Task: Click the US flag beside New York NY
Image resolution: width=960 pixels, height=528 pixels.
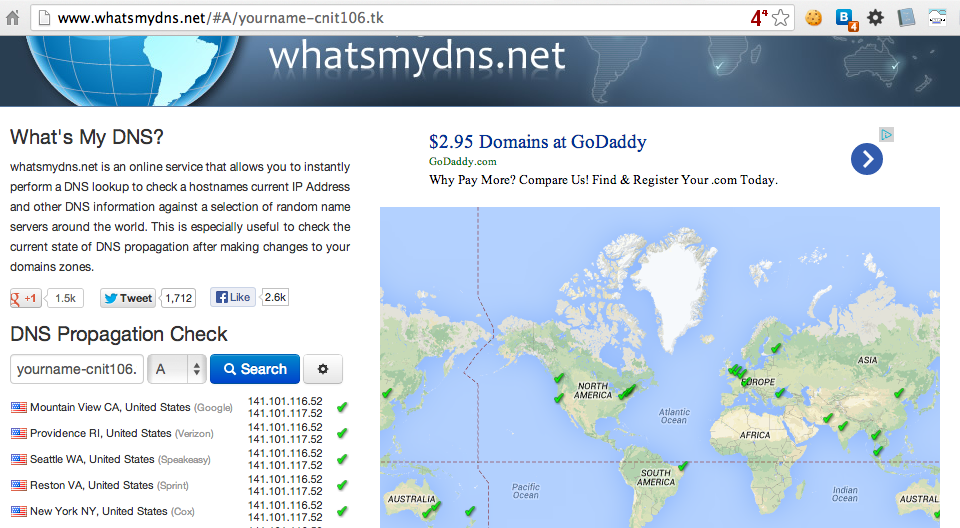Action: click(x=19, y=511)
